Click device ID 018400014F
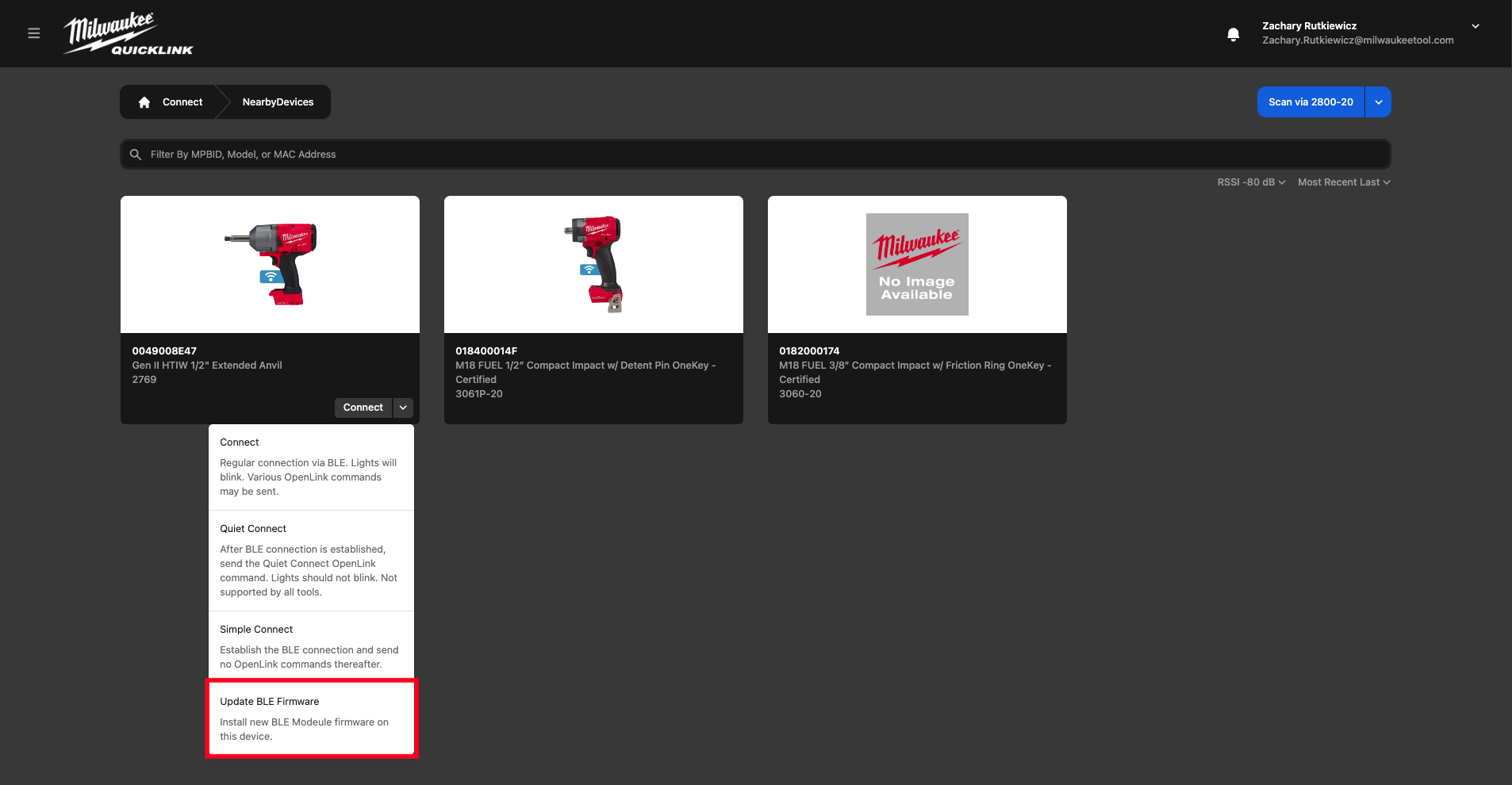Screen dimensions: 1512x785 486,351
